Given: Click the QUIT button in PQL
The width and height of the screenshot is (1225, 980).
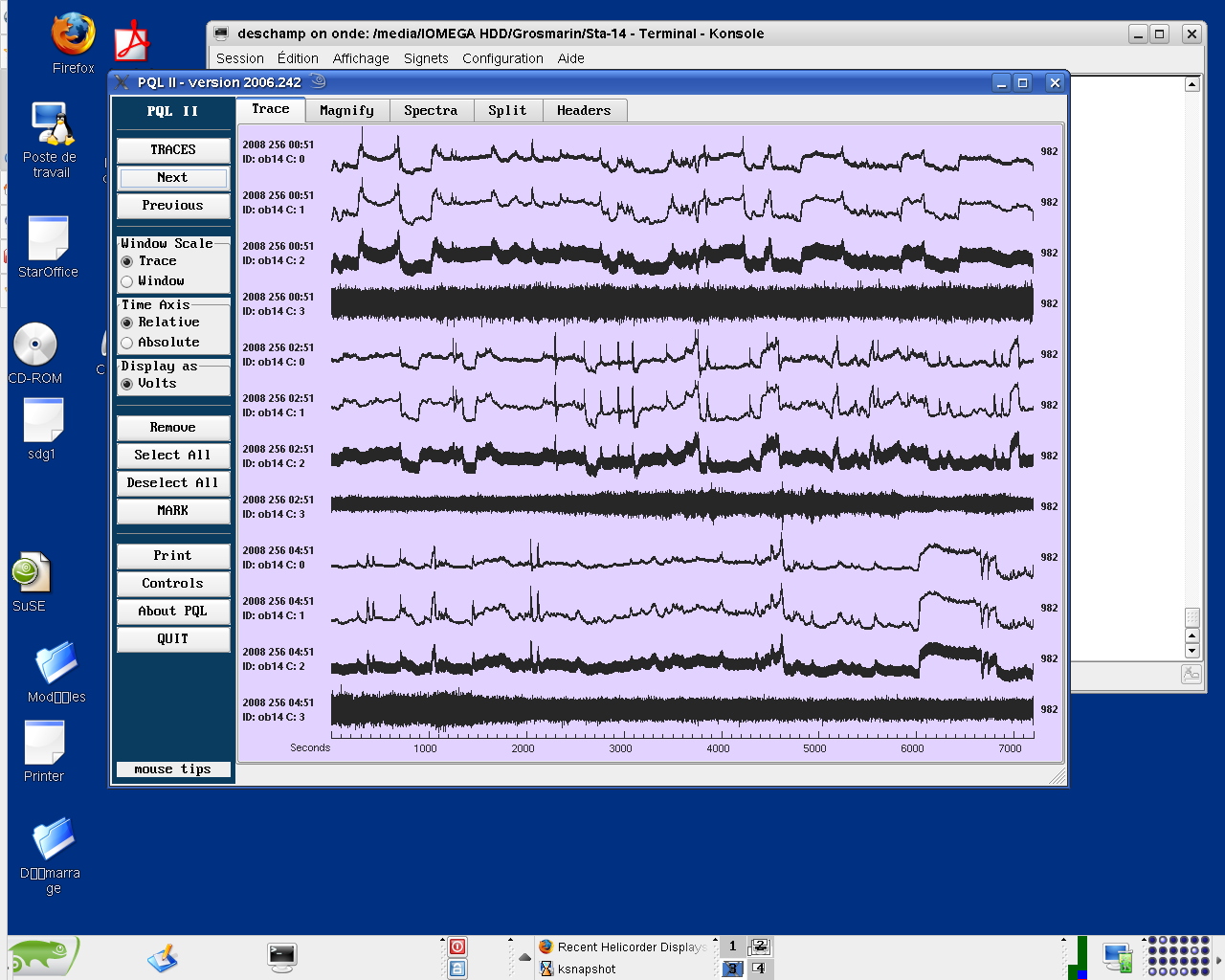Looking at the screenshot, I should pos(173,639).
